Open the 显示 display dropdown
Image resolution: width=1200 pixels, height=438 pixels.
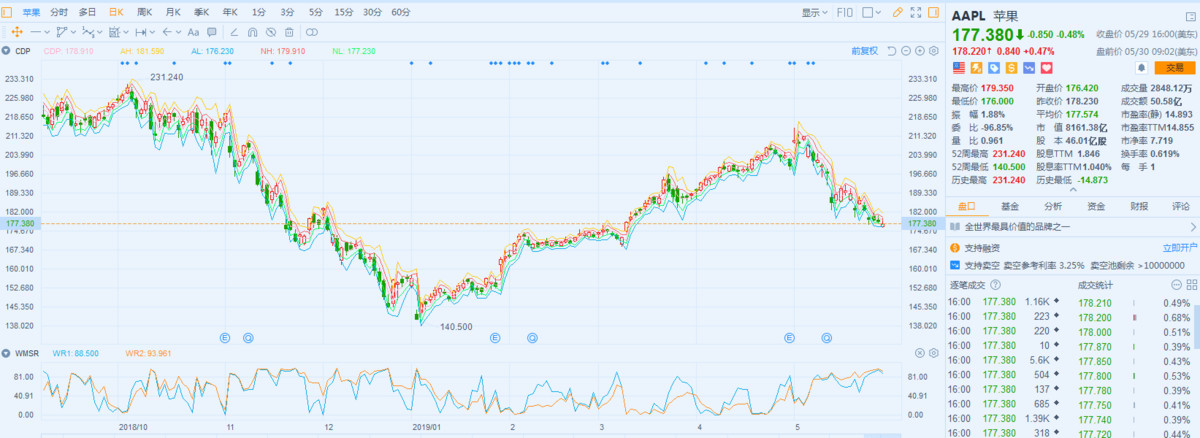click(814, 12)
